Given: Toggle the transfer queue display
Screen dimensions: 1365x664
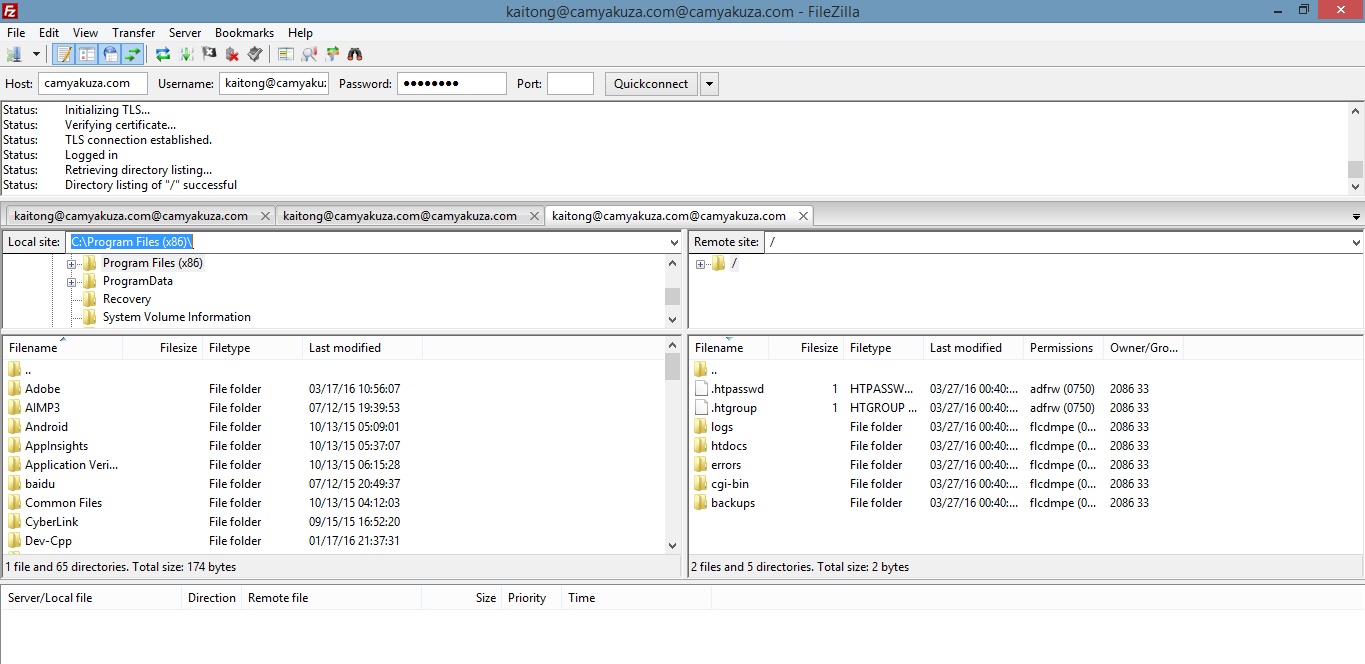Looking at the screenshot, I should pos(133,54).
